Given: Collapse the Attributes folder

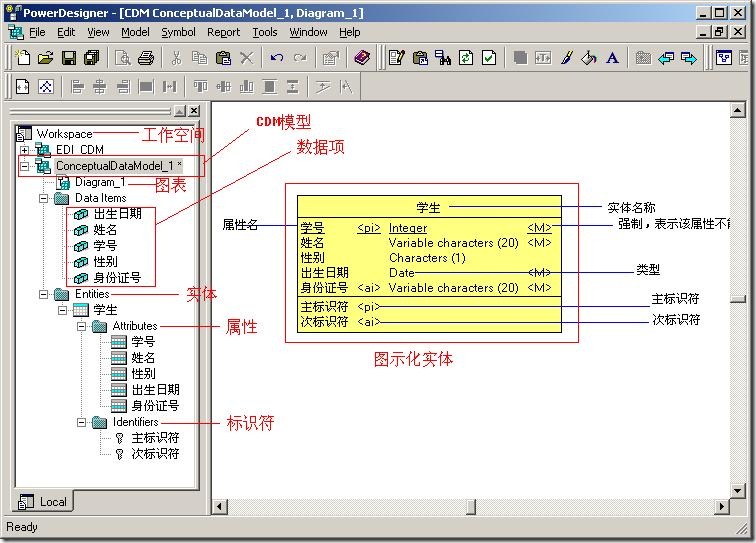Looking at the screenshot, I should [x=81, y=326].
